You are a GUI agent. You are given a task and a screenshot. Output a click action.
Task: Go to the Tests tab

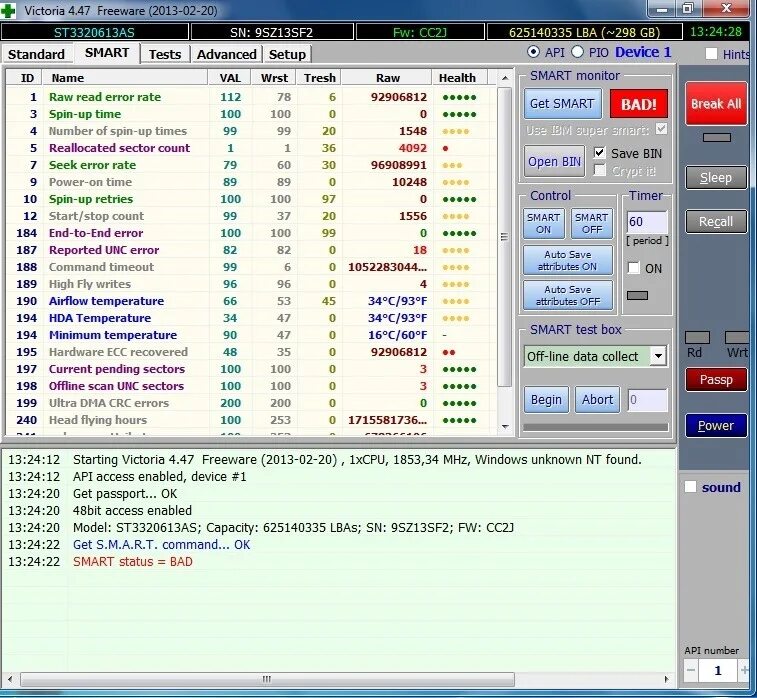point(165,54)
